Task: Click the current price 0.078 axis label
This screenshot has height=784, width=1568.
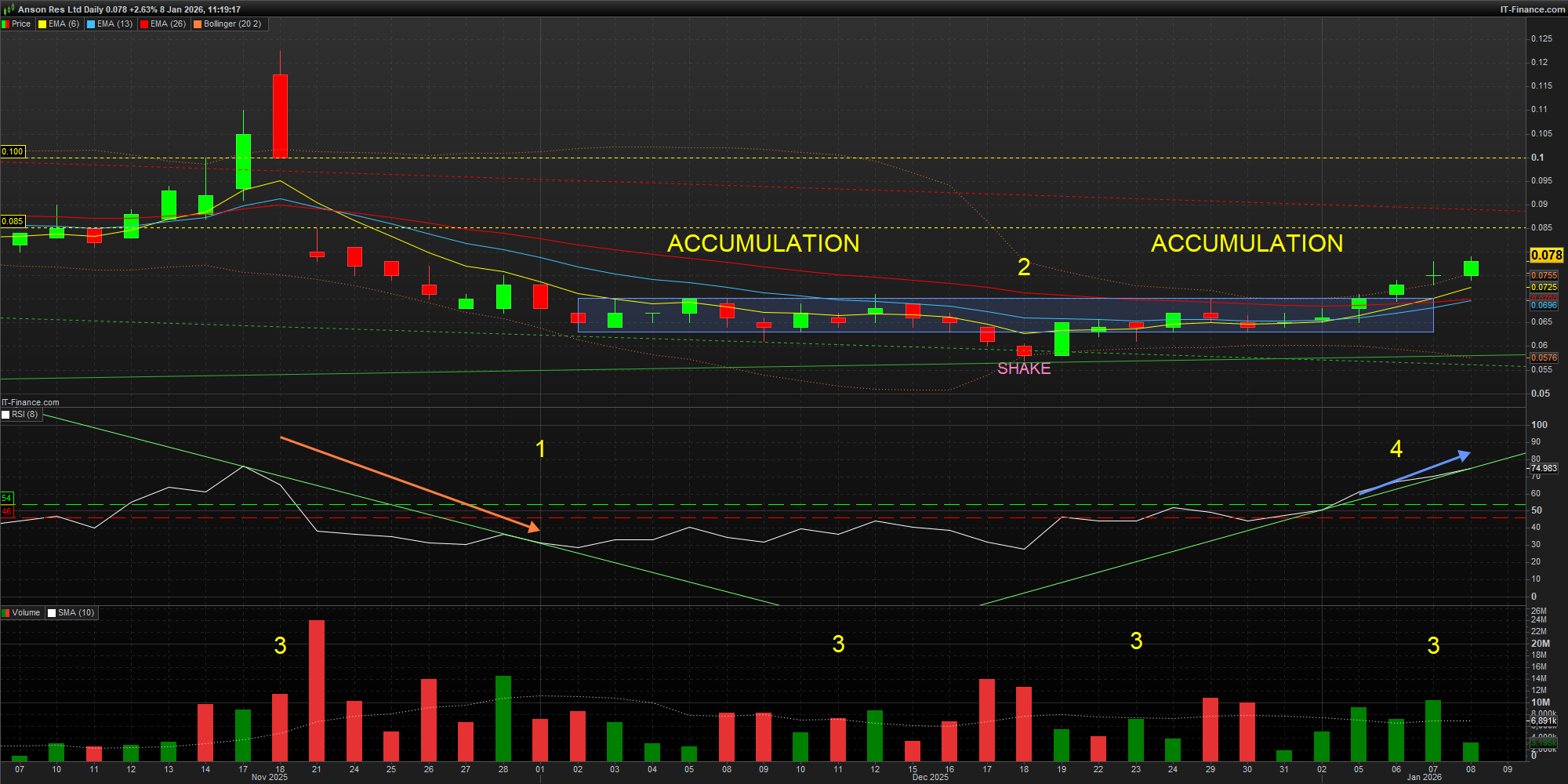Action: point(1546,255)
